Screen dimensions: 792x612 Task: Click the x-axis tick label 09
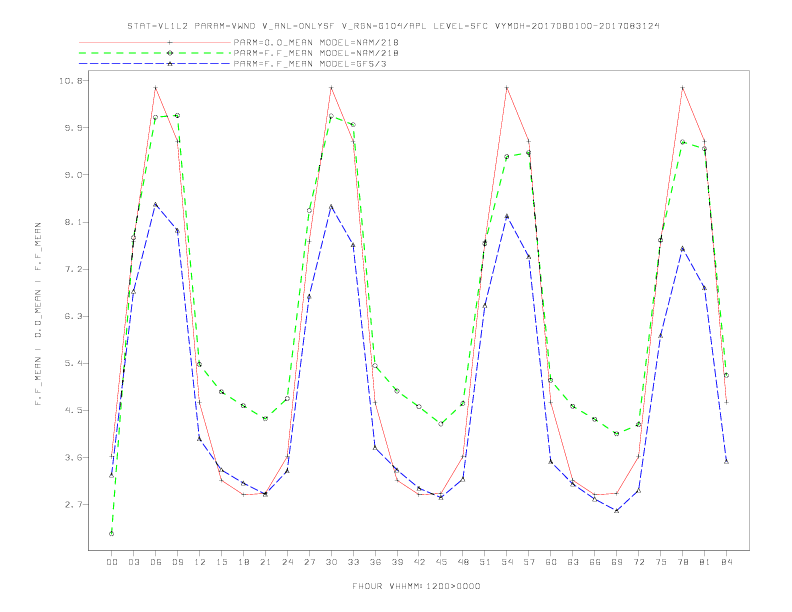[x=177, y=562]
